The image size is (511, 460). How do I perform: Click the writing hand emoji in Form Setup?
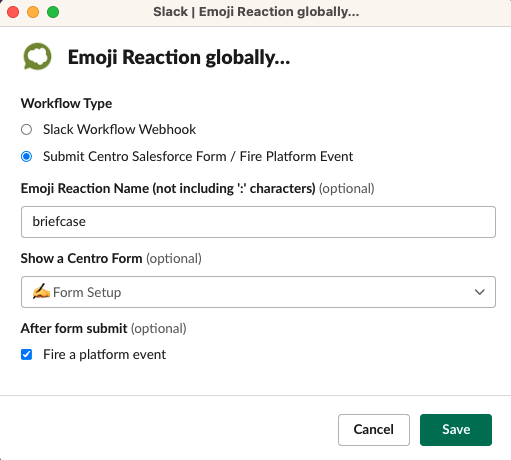(41, 291)
